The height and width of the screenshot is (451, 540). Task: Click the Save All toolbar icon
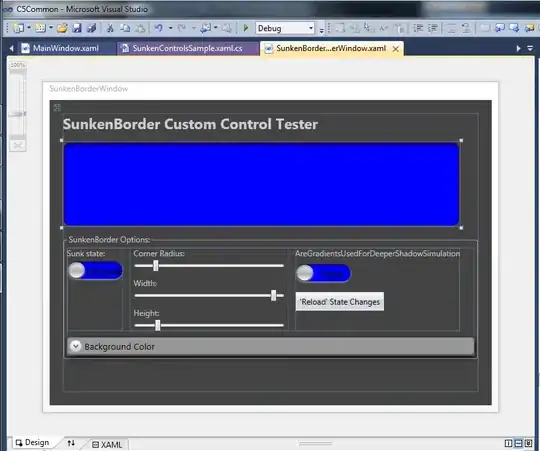[92, 28]
